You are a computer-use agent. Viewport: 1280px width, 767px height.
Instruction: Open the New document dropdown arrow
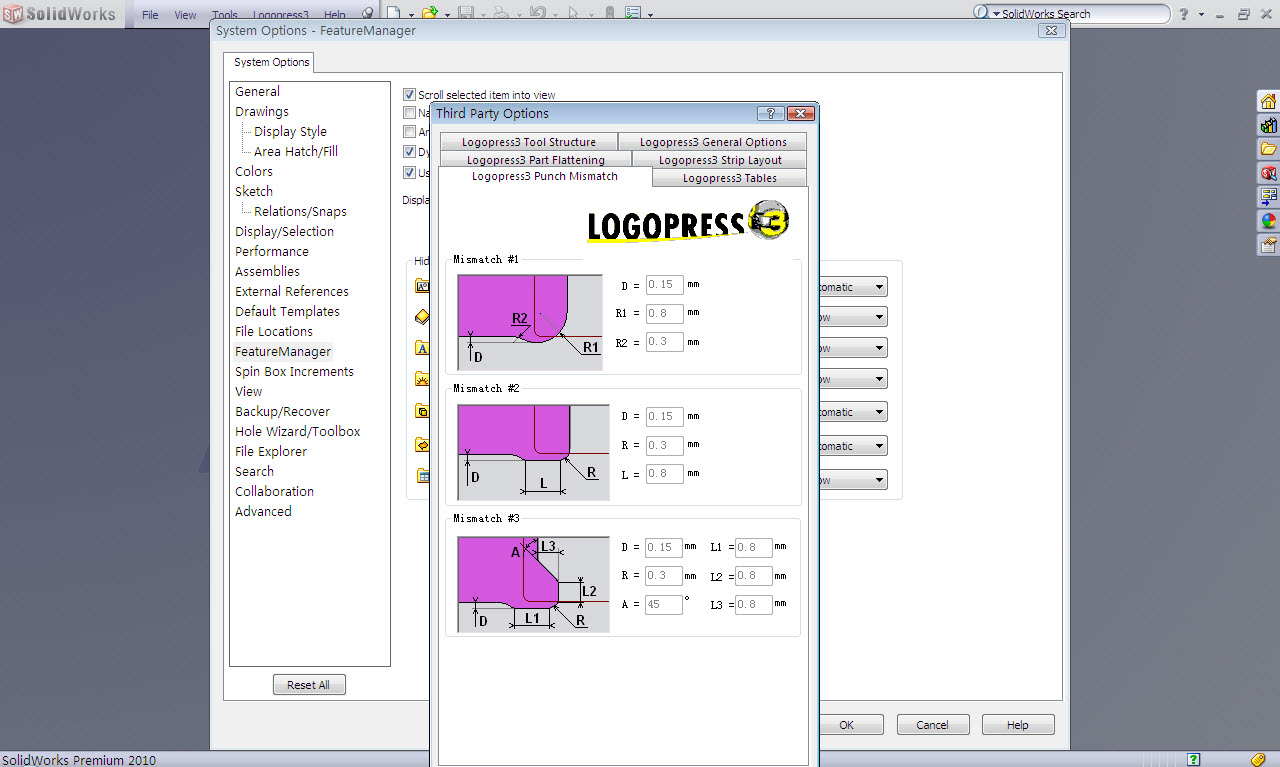click(x=410, y=15)
